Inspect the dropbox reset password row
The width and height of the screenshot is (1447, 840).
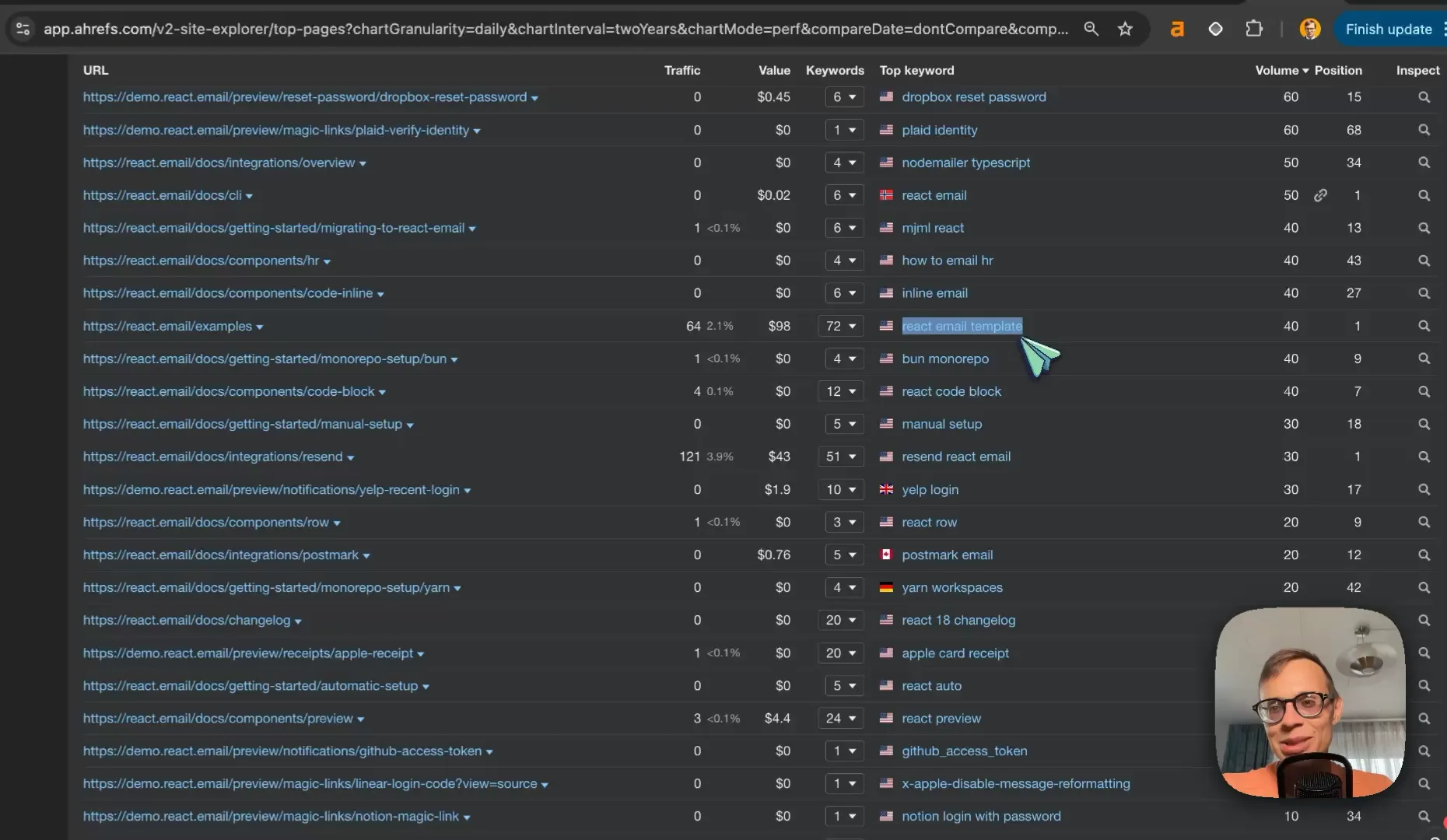pyautogui.click(x=1424, y=97)
